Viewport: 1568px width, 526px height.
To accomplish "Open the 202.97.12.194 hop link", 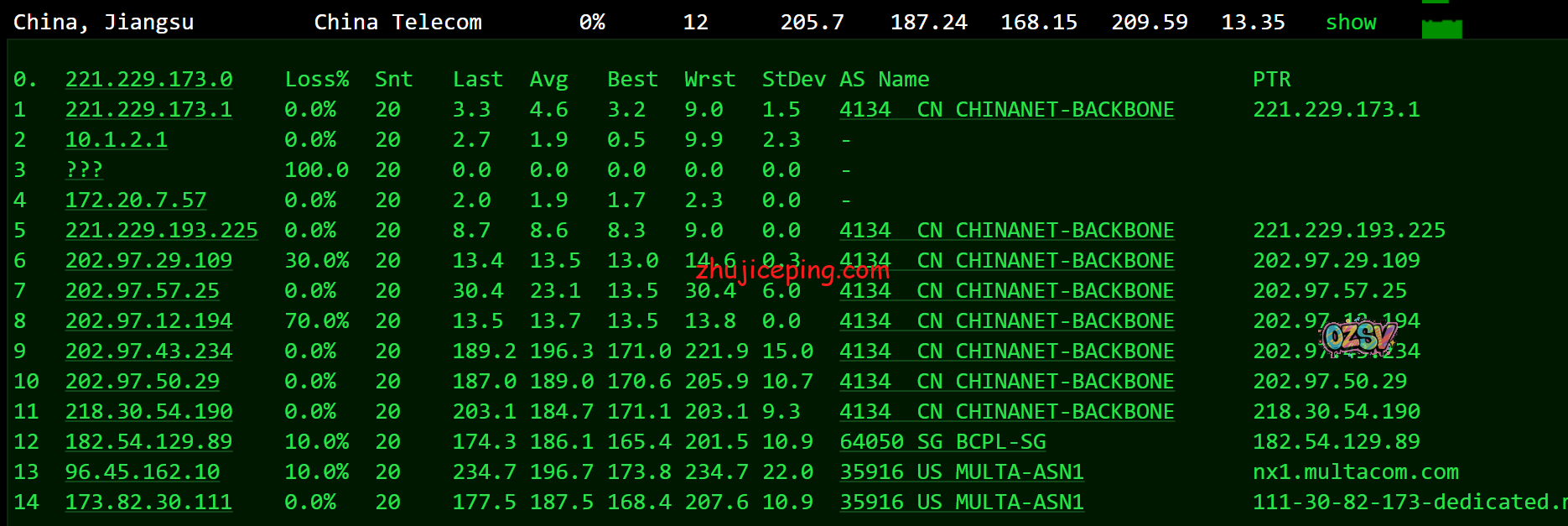I will (x=149, y=321).
